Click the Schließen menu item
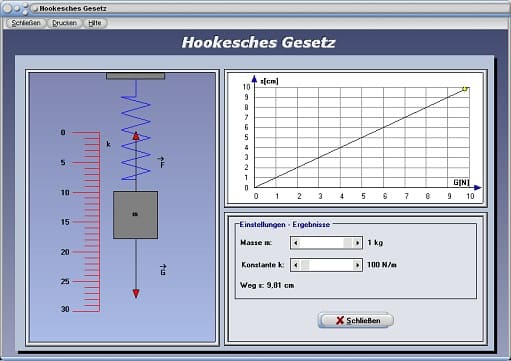 pos(26,23)
